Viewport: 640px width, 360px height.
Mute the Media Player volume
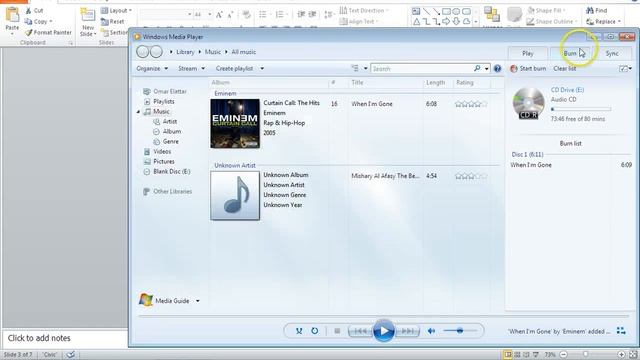(431, 331)
